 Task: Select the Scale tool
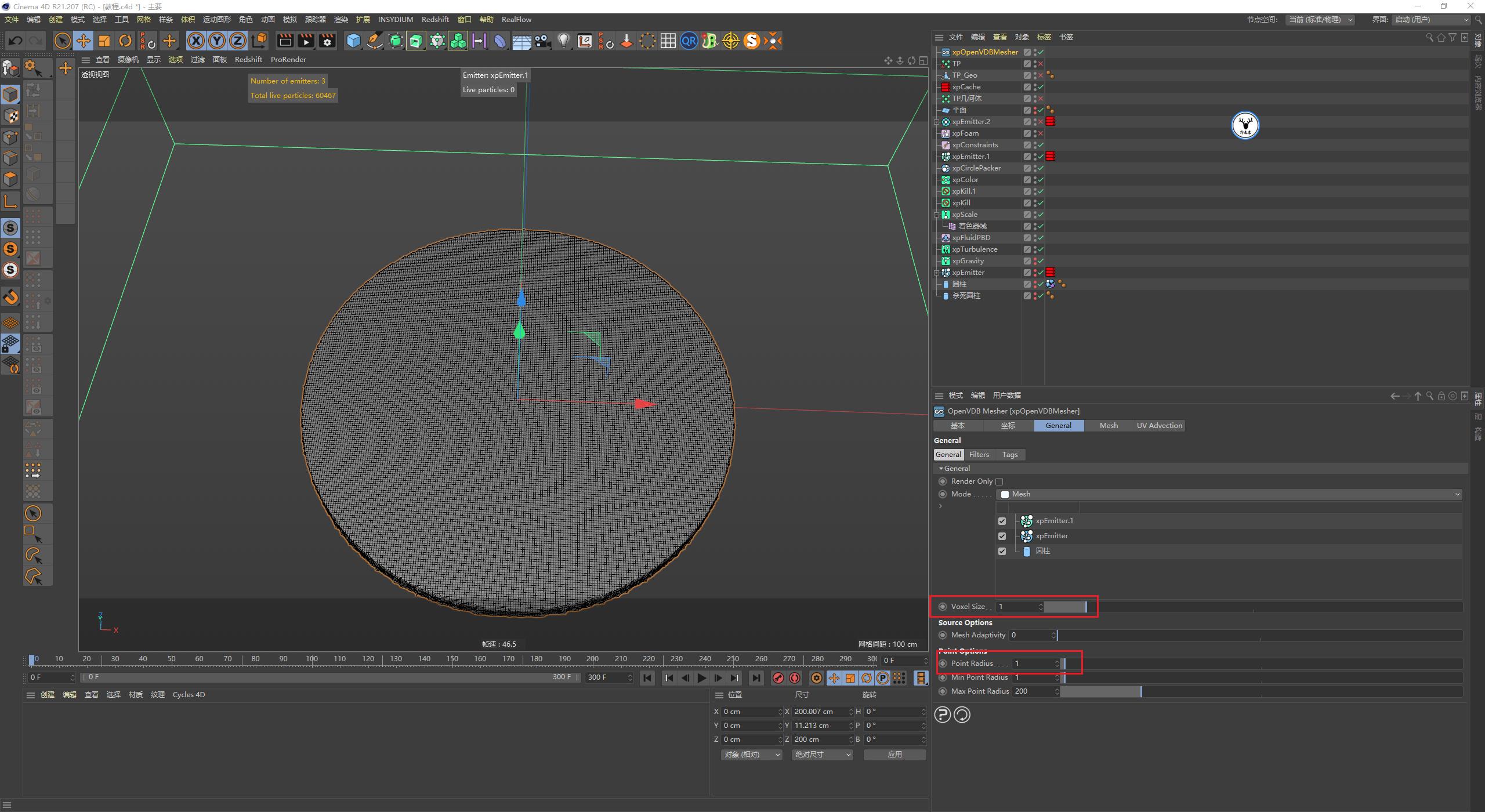[x=104, y=41]
